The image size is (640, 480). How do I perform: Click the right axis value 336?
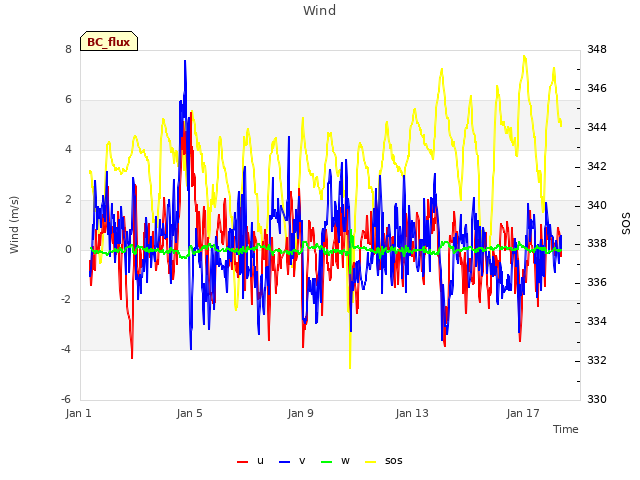coord(597,282)
